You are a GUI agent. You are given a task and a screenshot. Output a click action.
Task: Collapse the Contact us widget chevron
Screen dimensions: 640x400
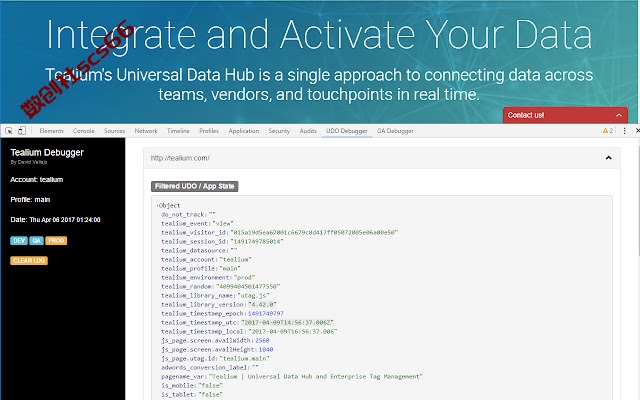[x=619, y=116]
